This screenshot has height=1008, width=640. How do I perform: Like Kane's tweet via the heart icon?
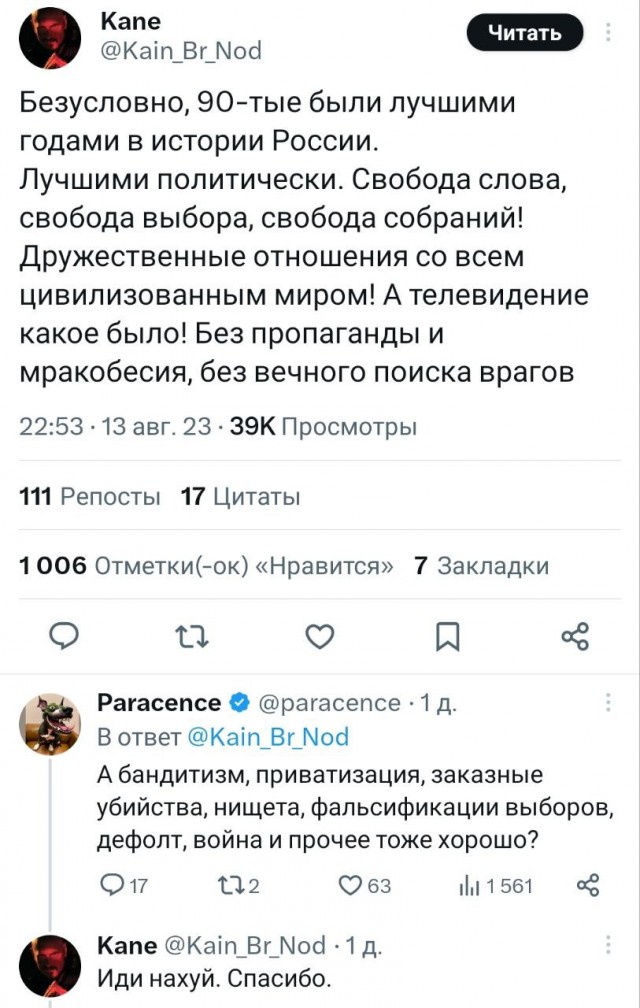319,634
